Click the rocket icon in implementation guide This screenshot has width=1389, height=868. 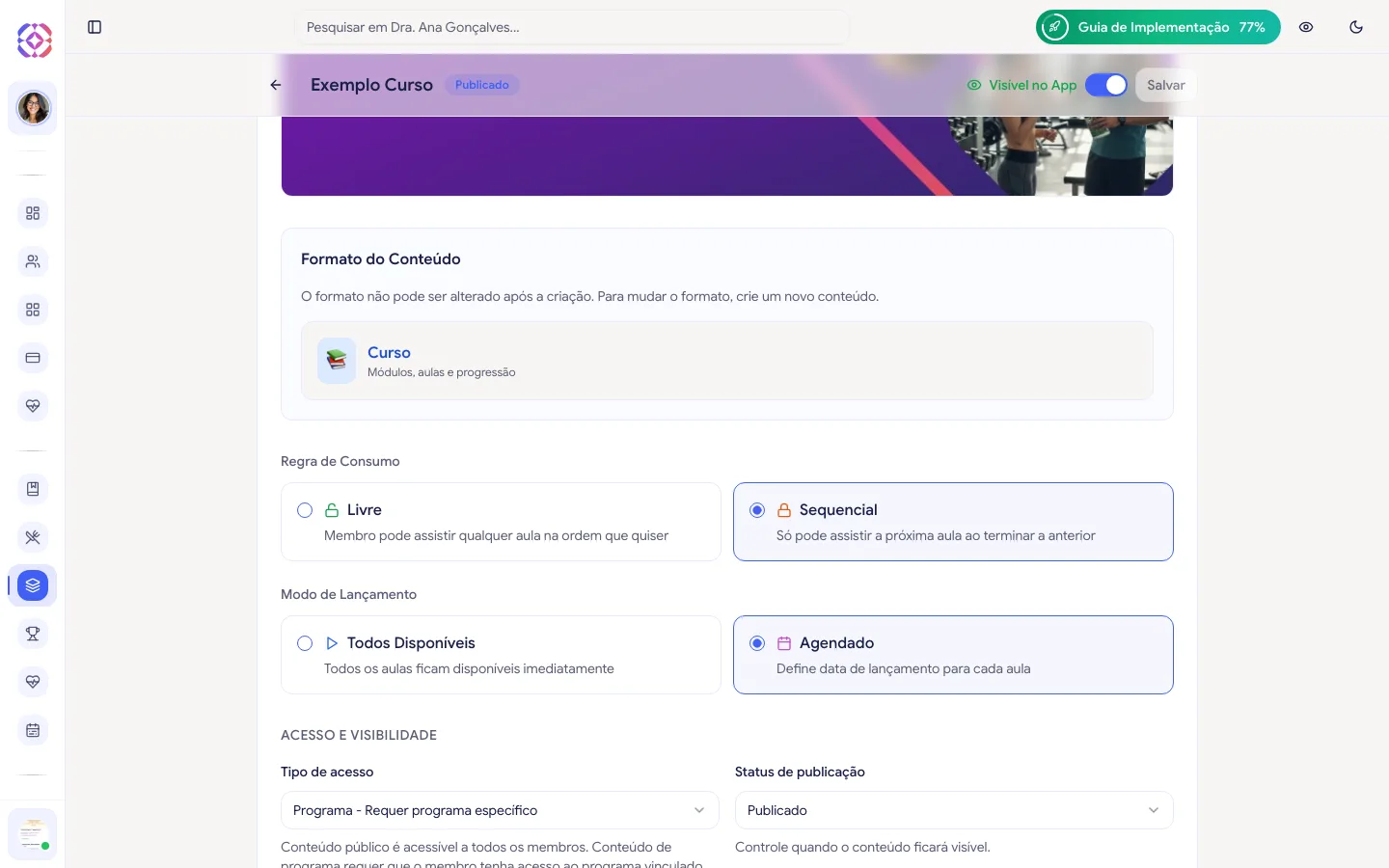pos(1055,27)
